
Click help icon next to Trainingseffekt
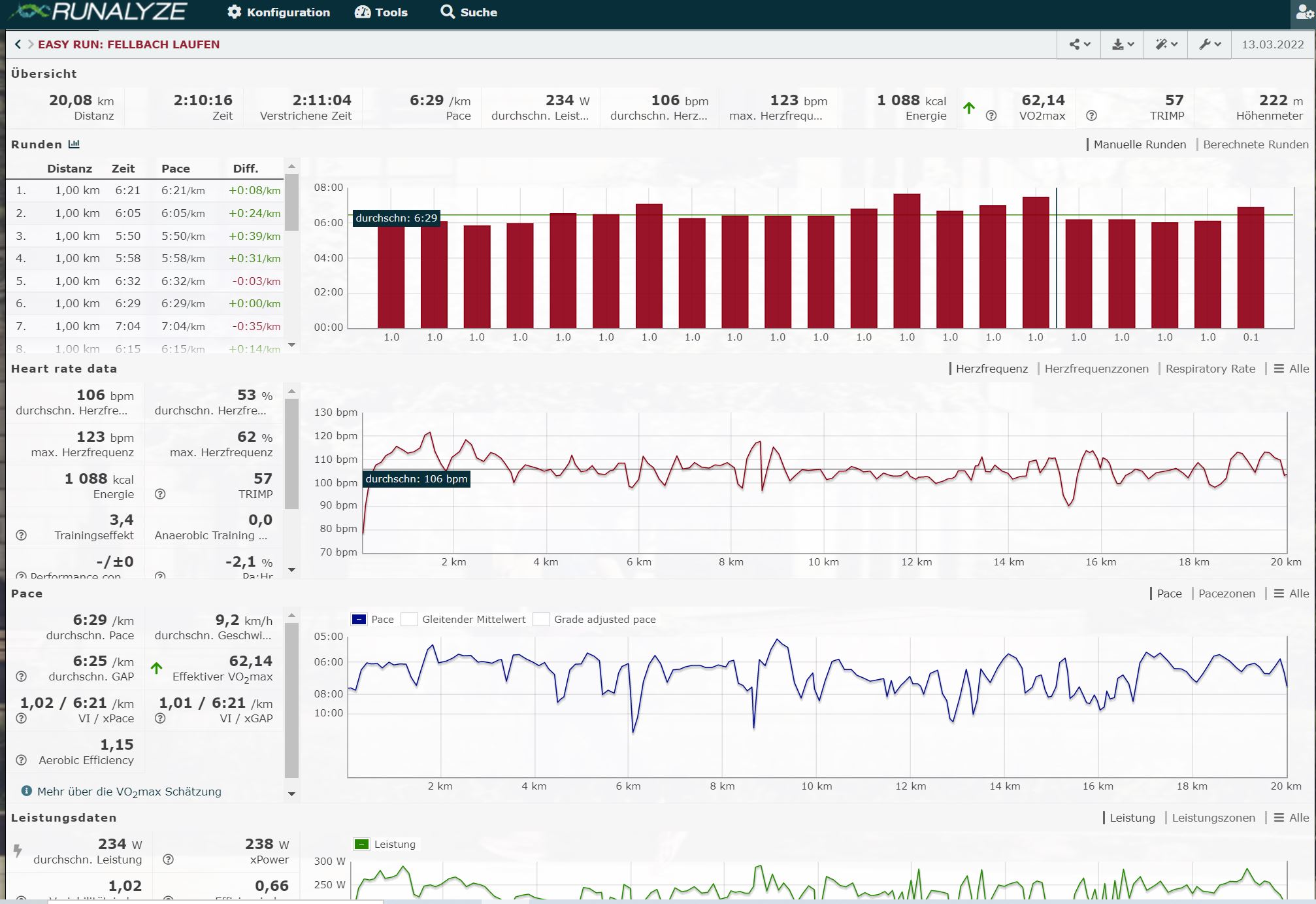click(x=22, y=535)
